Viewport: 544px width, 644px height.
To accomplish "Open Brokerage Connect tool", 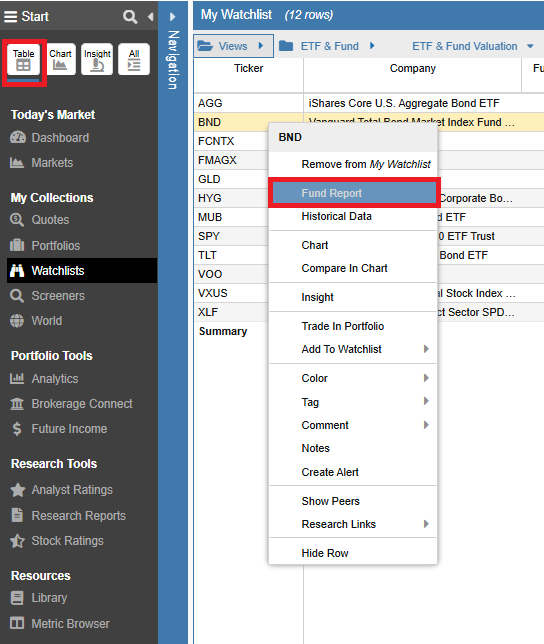I will (x=71, y=404).
